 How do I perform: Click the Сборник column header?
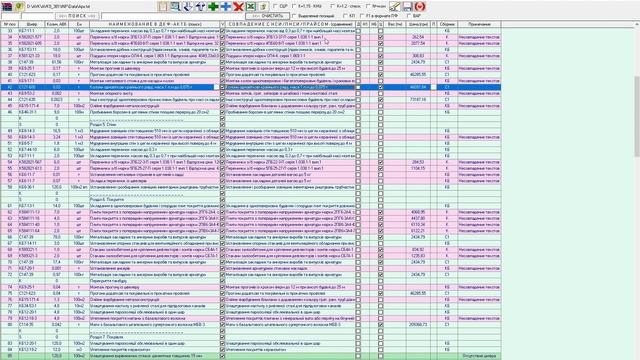447,24
